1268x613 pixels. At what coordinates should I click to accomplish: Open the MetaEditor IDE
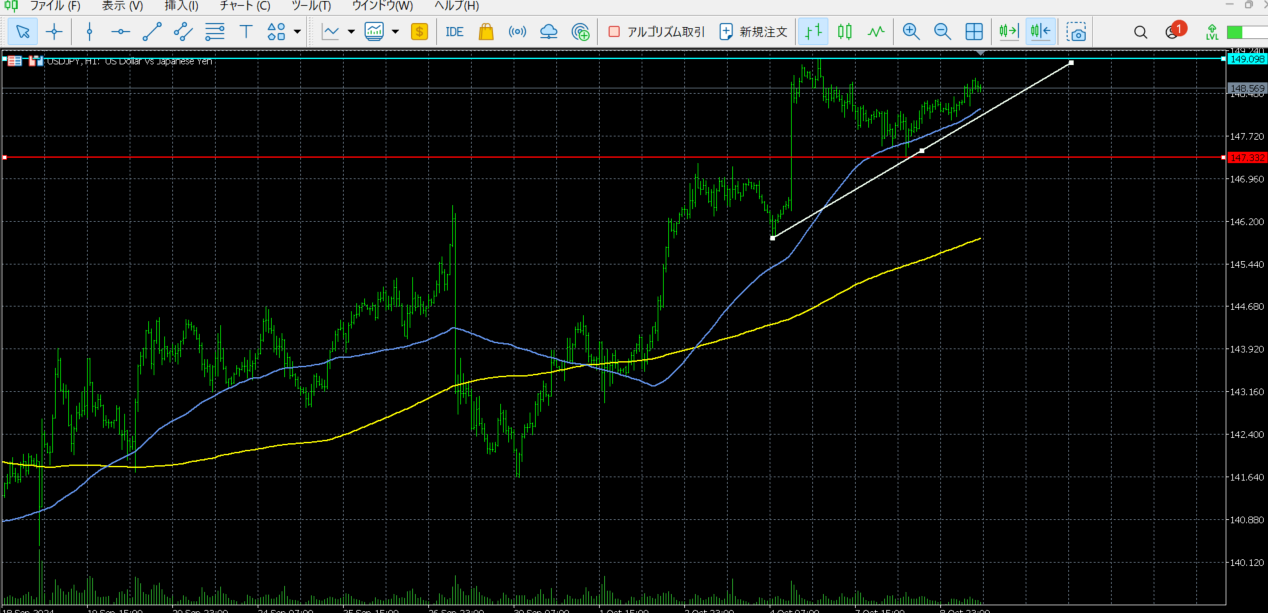pyautogui.click(x=454, y=31)
